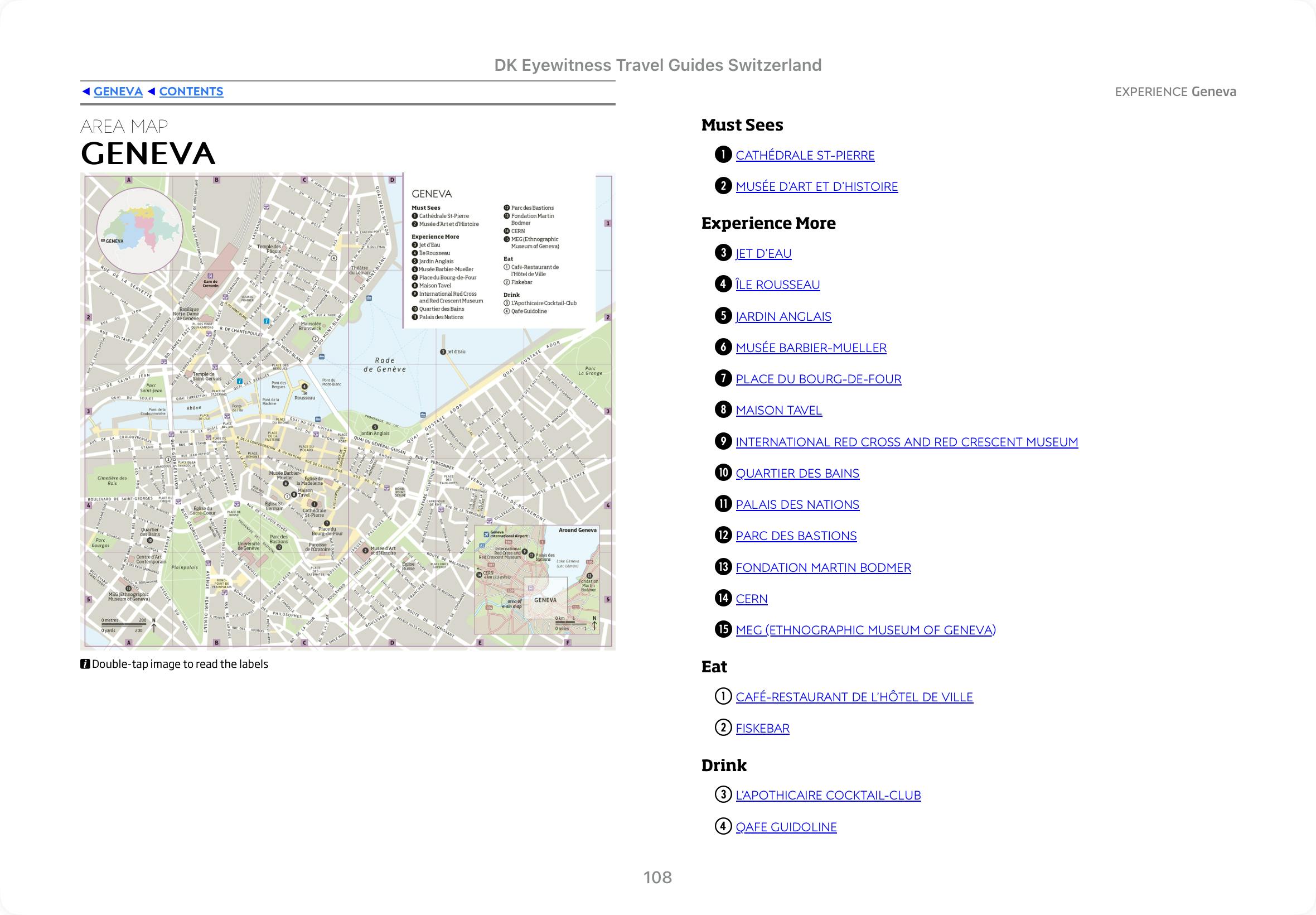Go back to the CONTENTS page

(x=191, y=91)
